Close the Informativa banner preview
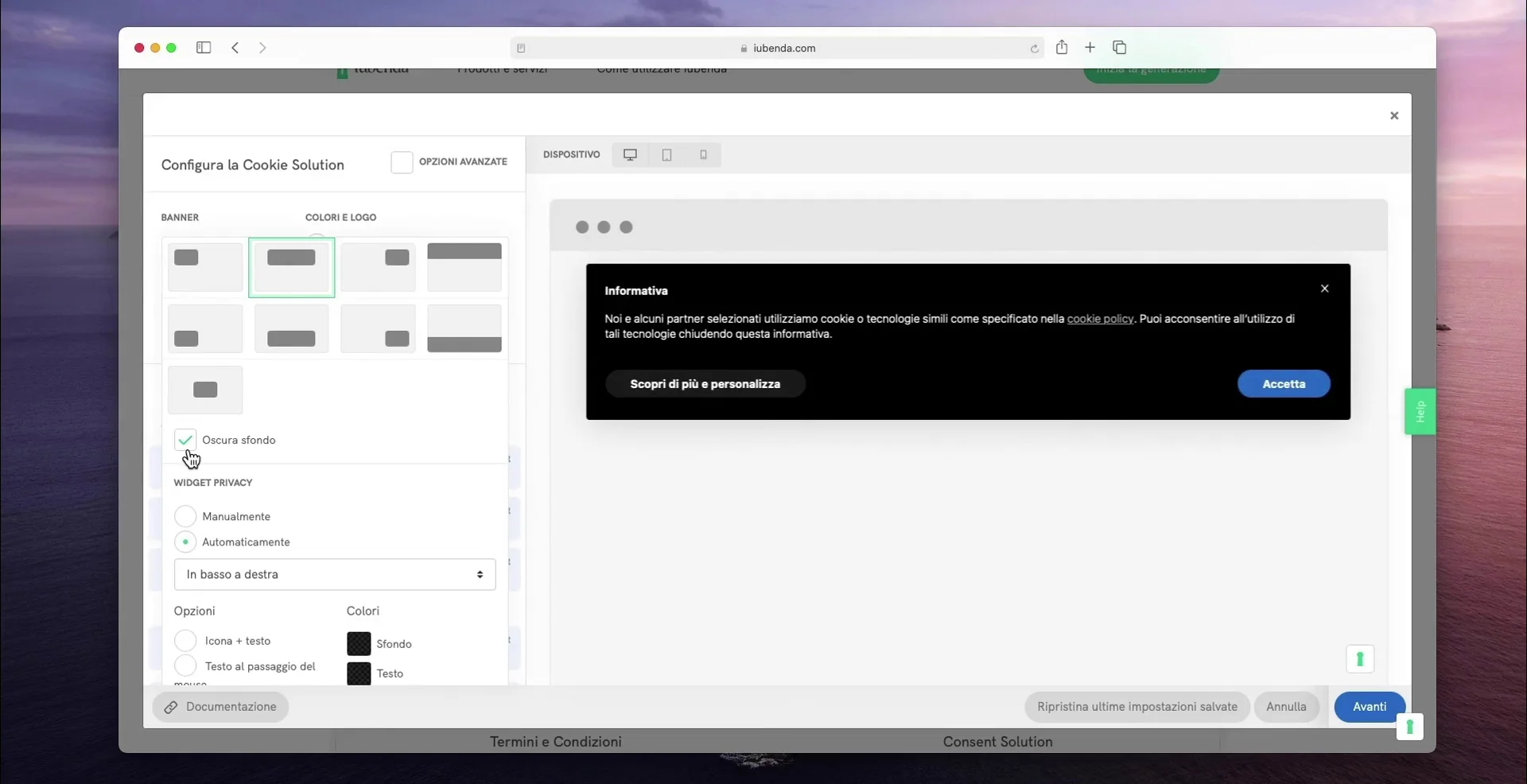Screen dimensions: 1527x784 point(1324,289)
